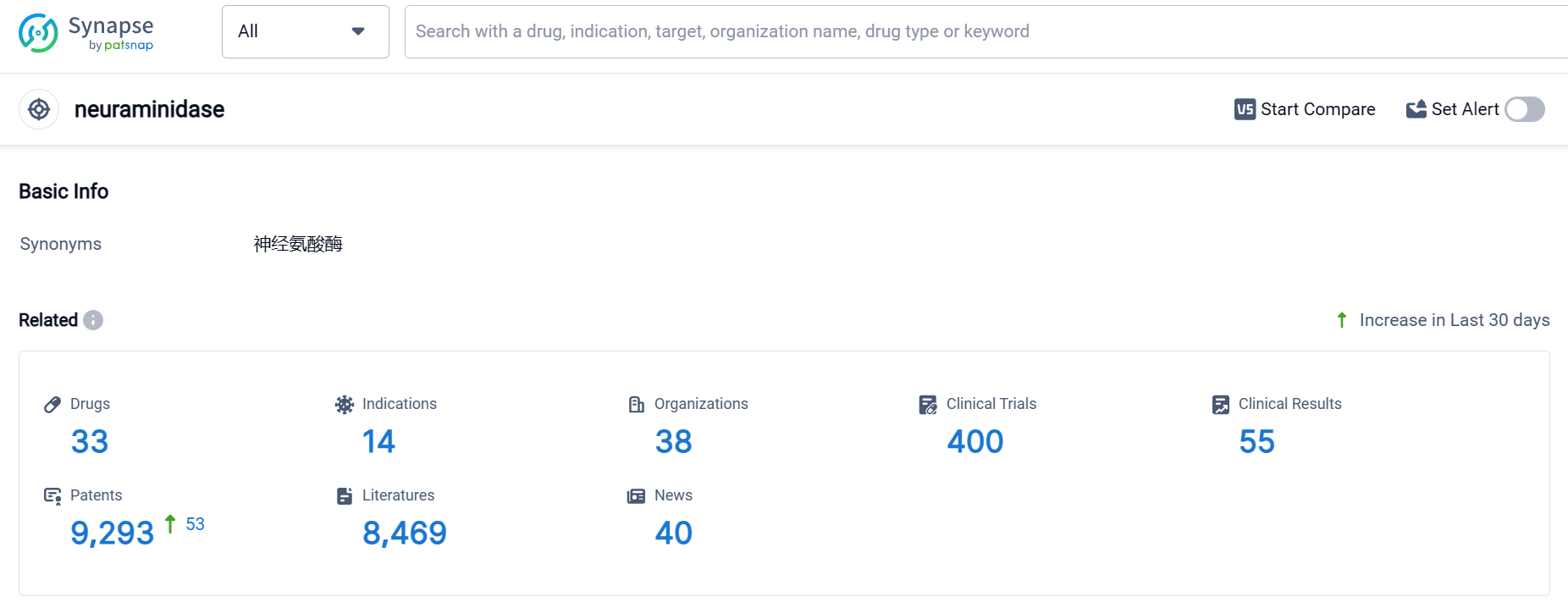Click Start Compare button
The image size is (1568, 608).
click(x=1305, y=109)
